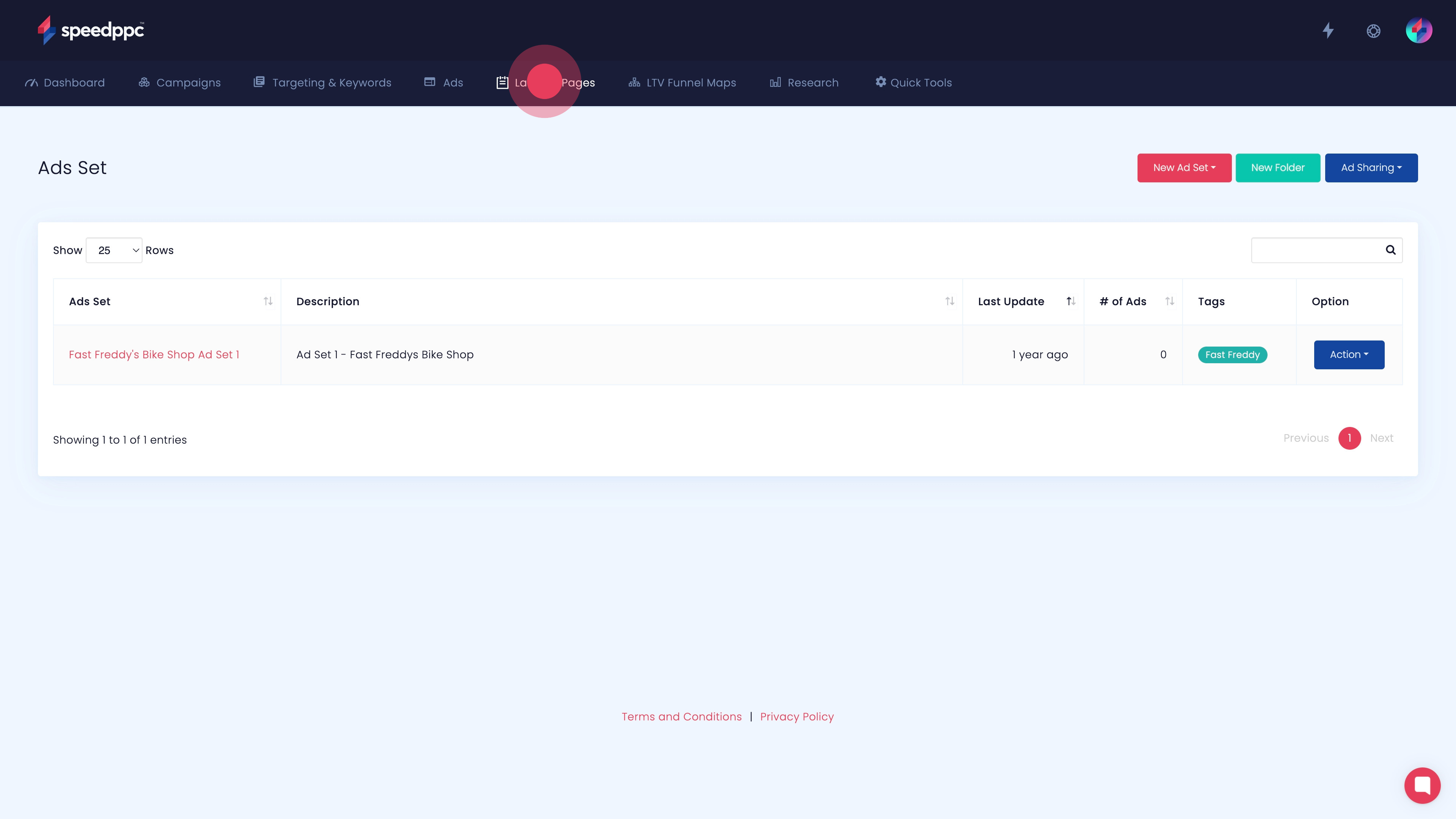The image size is (1456, 819).
Task: Open Fast Freddy's Bike Shop Ad Set 1 link
Action: pyautogui.click(x=154, y=355)
